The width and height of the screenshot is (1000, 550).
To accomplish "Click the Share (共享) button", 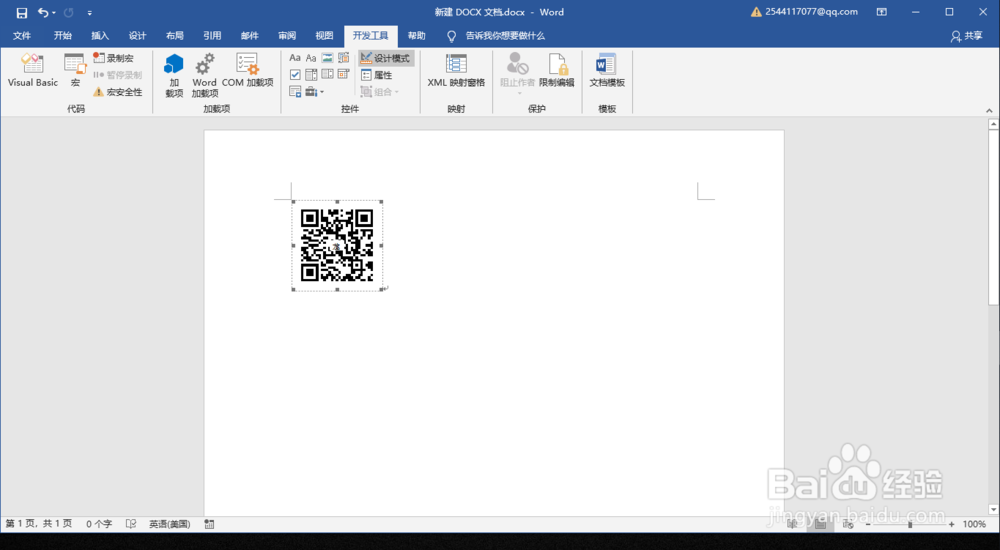I will click(x=967, y=36).
